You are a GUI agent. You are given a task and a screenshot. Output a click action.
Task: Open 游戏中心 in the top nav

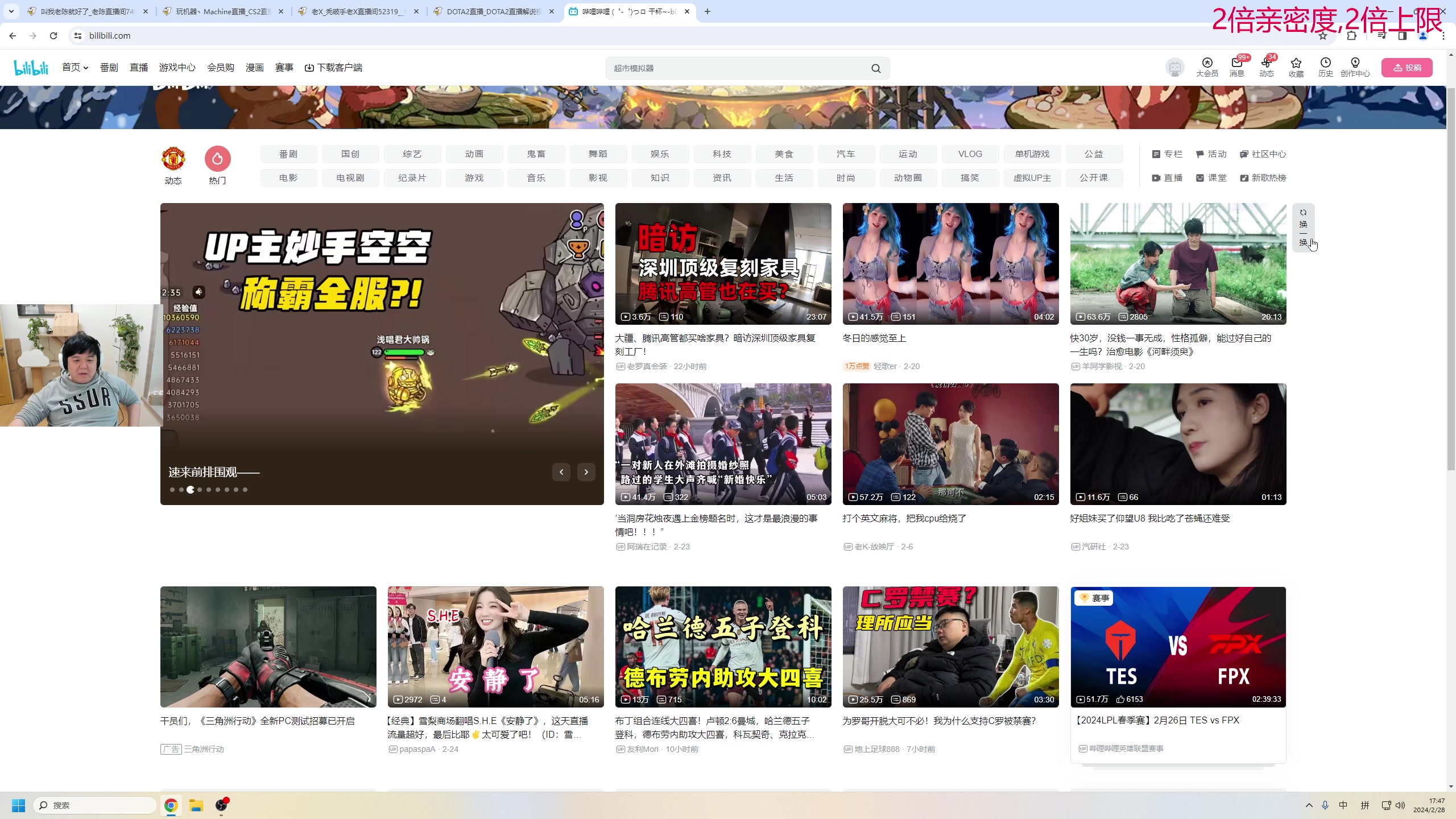[177, 68]
